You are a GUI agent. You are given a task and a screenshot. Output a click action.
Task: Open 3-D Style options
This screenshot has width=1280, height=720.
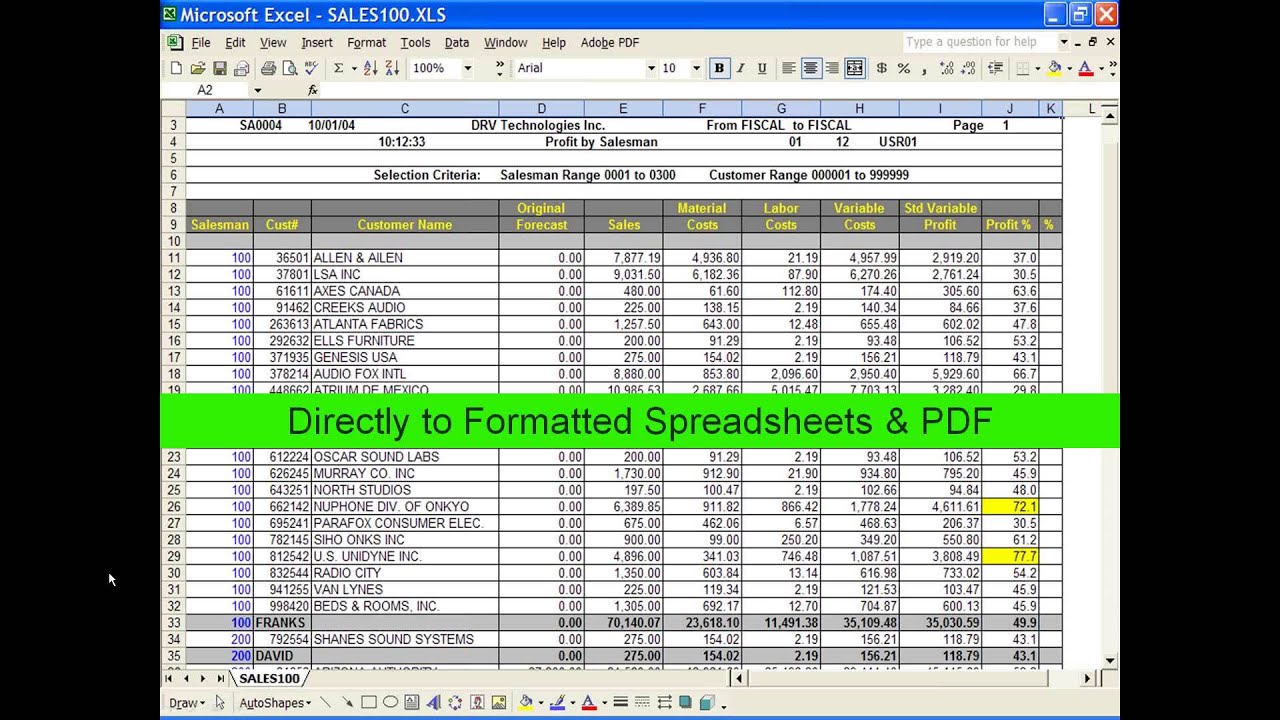[708, 703]
